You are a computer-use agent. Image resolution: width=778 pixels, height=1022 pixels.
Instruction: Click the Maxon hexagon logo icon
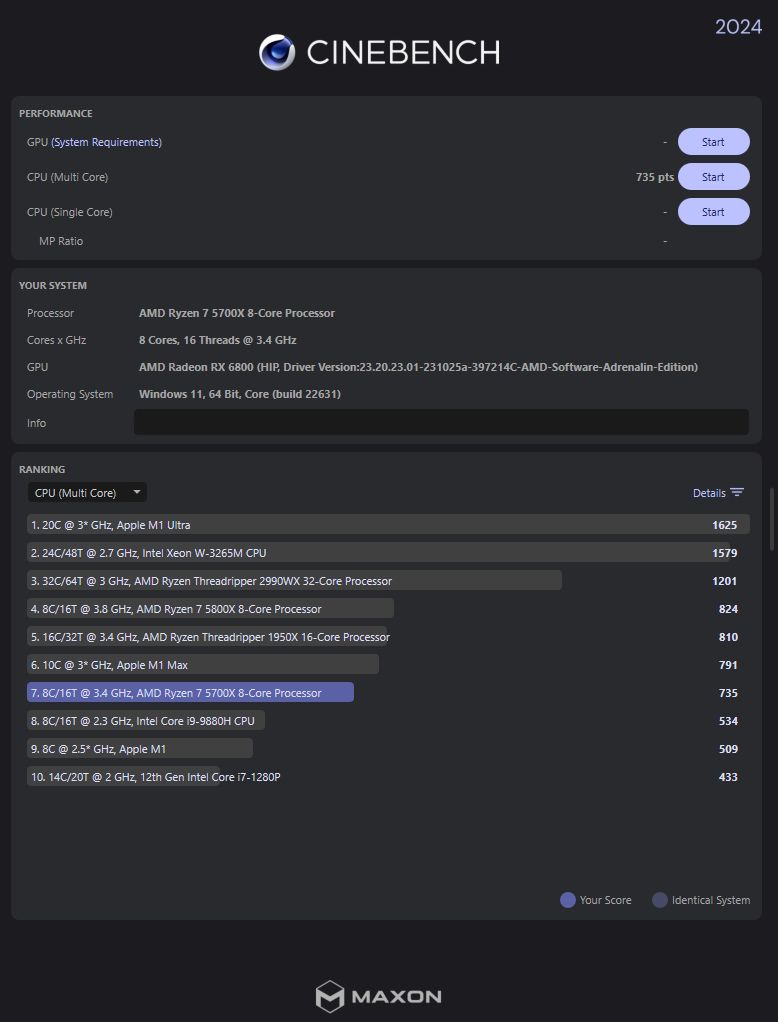pyautogui.click(x=329, y=996)
